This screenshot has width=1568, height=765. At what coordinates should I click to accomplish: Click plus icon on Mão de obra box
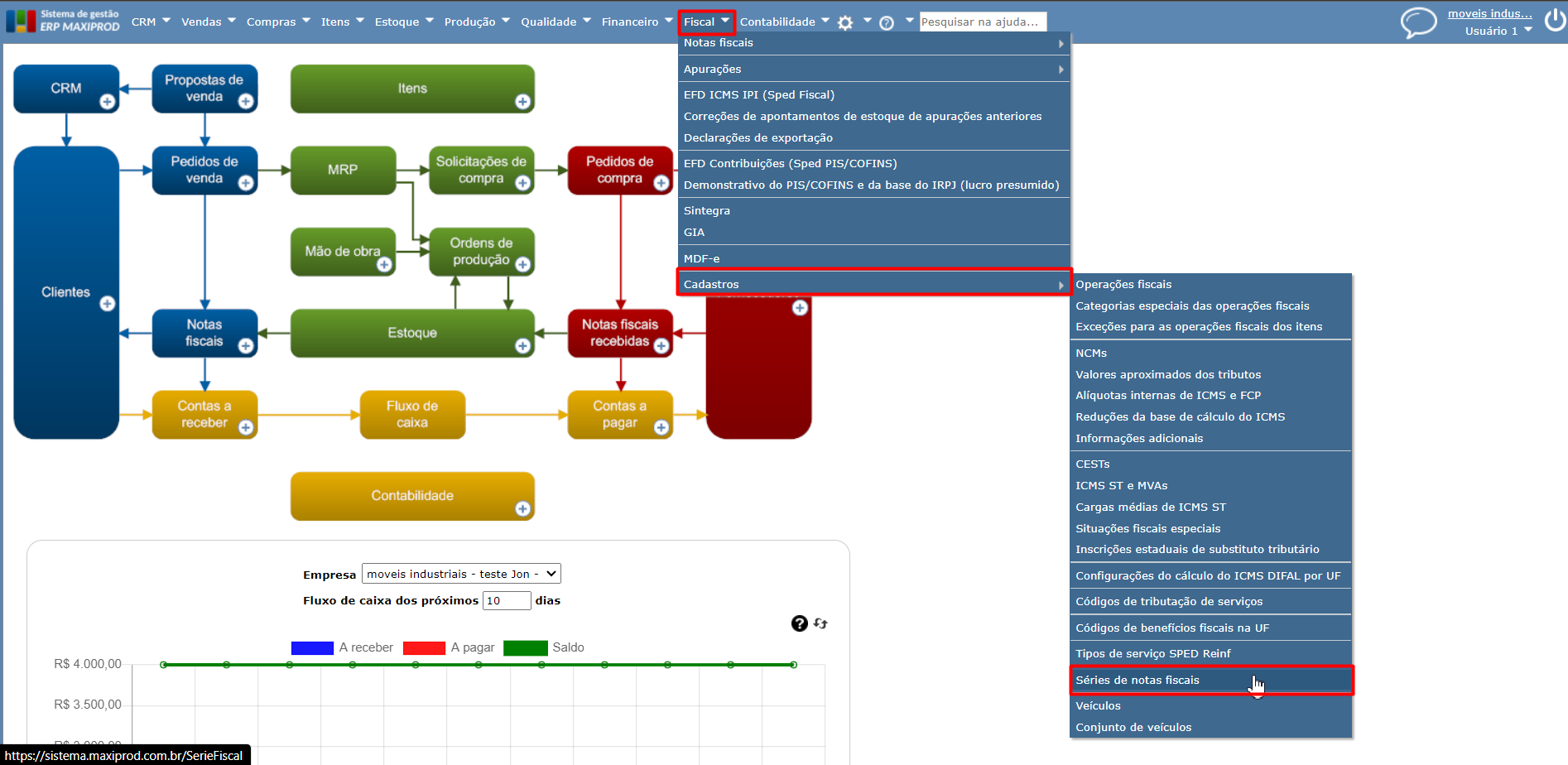pyautogui.click(x=384, y=264)
